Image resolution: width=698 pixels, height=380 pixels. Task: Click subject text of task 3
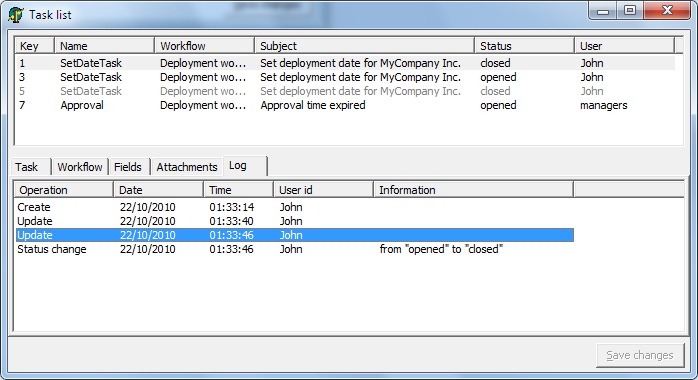pos(361,77)
